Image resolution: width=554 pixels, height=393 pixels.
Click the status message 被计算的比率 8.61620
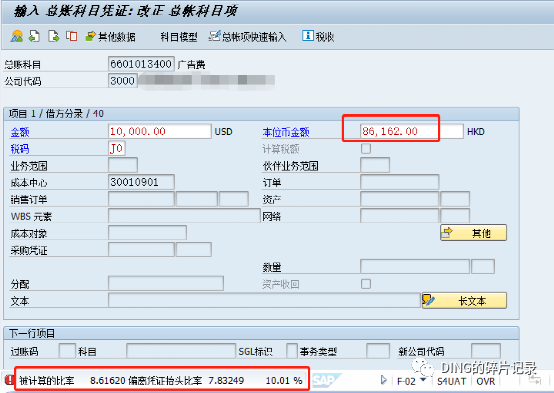pos(72,380)
